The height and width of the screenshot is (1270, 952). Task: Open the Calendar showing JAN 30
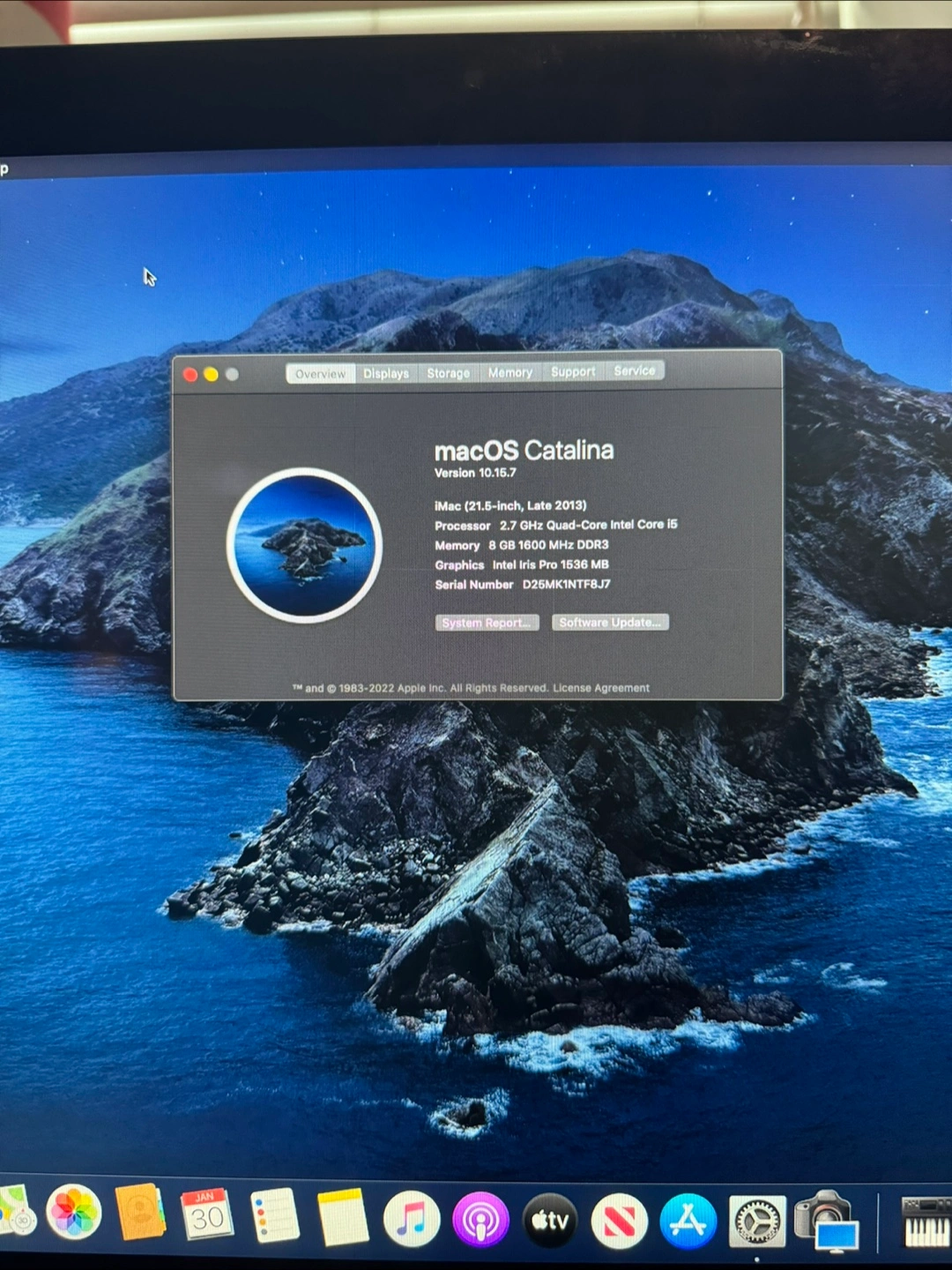pos(207,1214)
